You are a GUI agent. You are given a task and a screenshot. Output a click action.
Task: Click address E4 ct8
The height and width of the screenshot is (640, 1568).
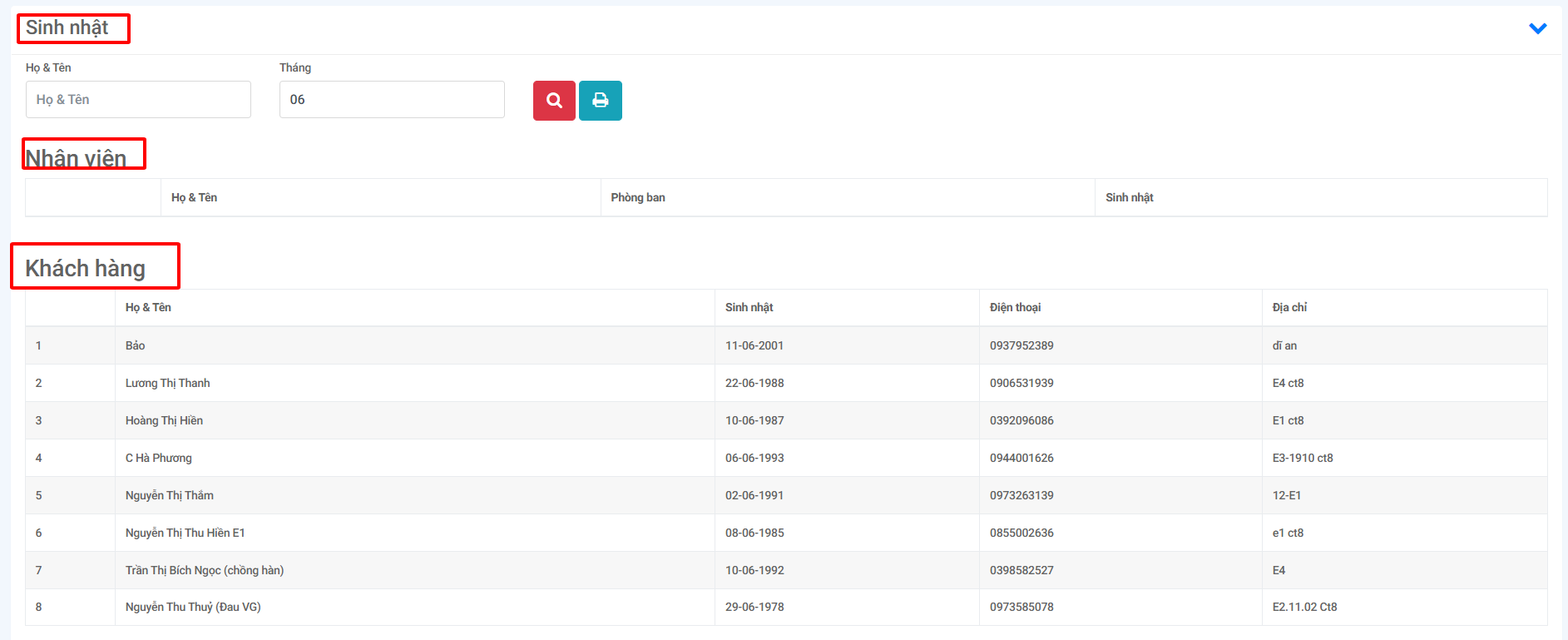(1288, 383)
